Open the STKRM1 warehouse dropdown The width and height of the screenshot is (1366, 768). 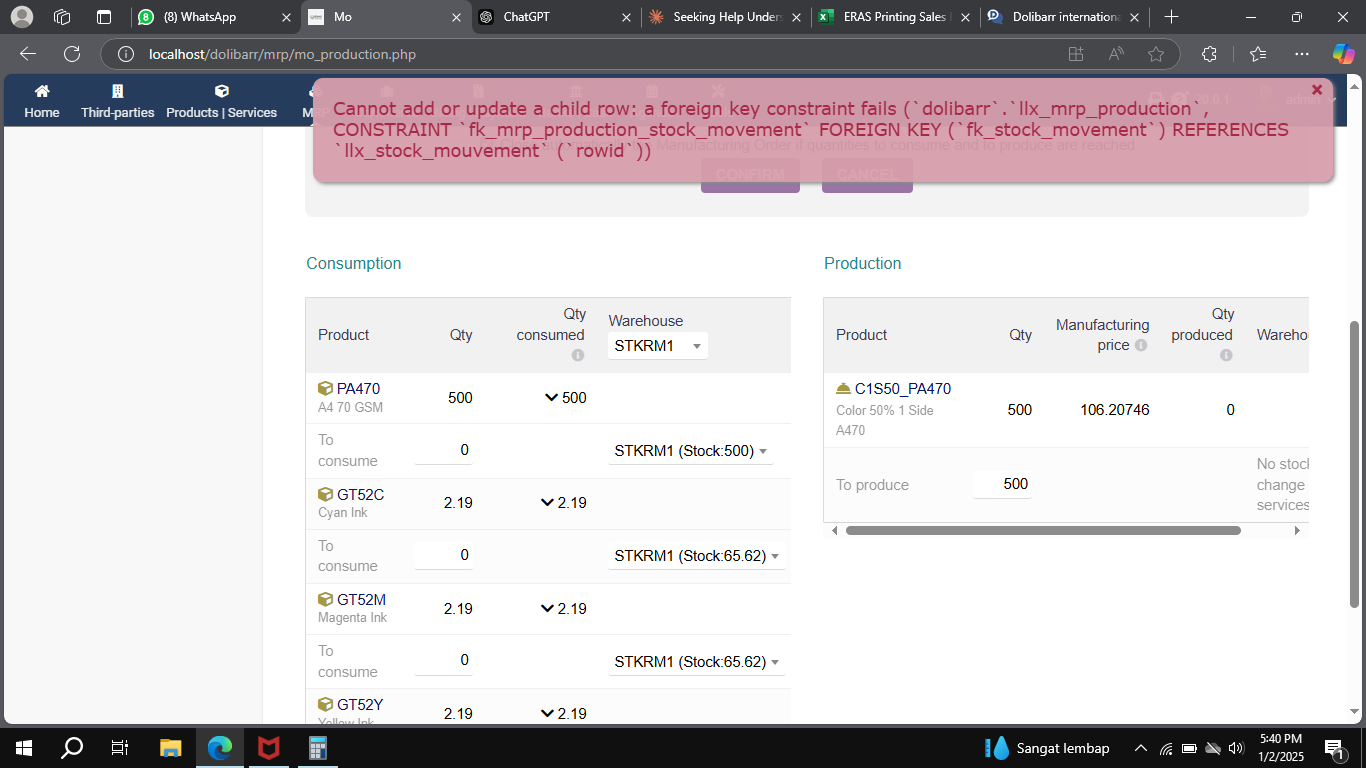[x=657, y=345]
